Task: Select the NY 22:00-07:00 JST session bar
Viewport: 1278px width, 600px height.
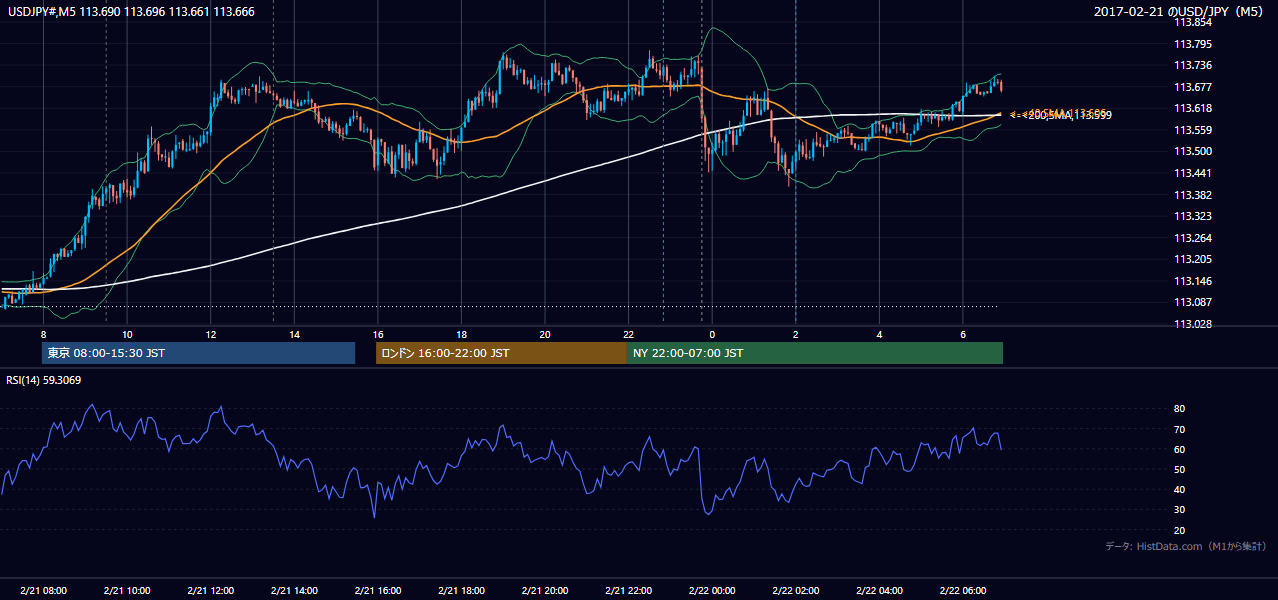Action: coord(815,353)
